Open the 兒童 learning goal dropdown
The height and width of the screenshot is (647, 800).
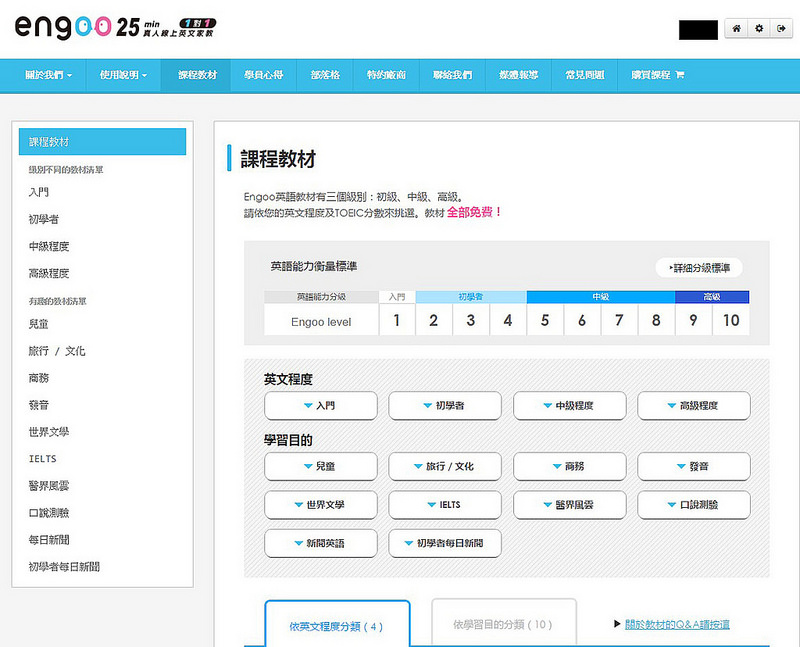point(320,467)
